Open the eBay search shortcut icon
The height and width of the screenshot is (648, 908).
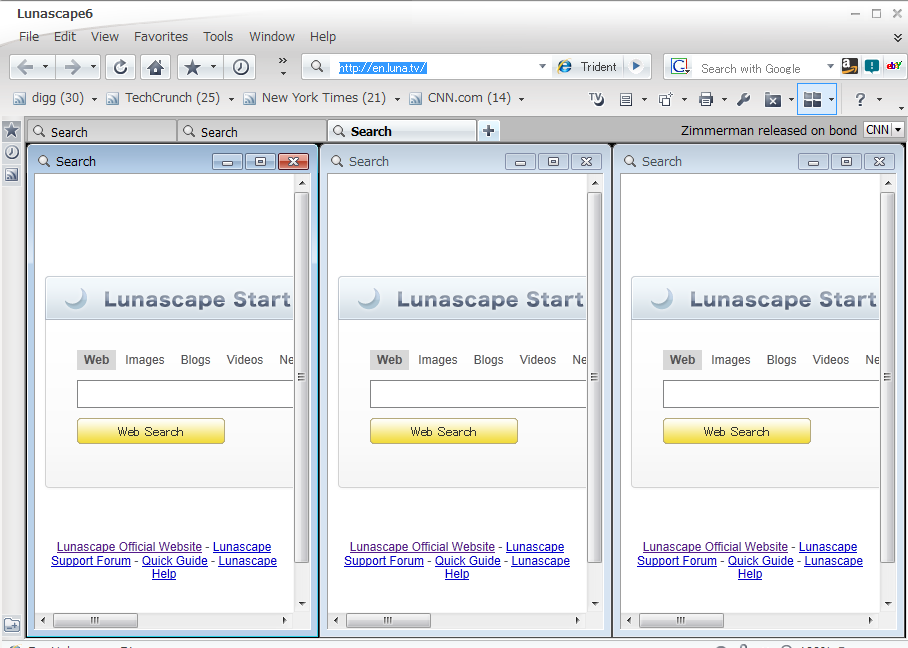(894, 66)
